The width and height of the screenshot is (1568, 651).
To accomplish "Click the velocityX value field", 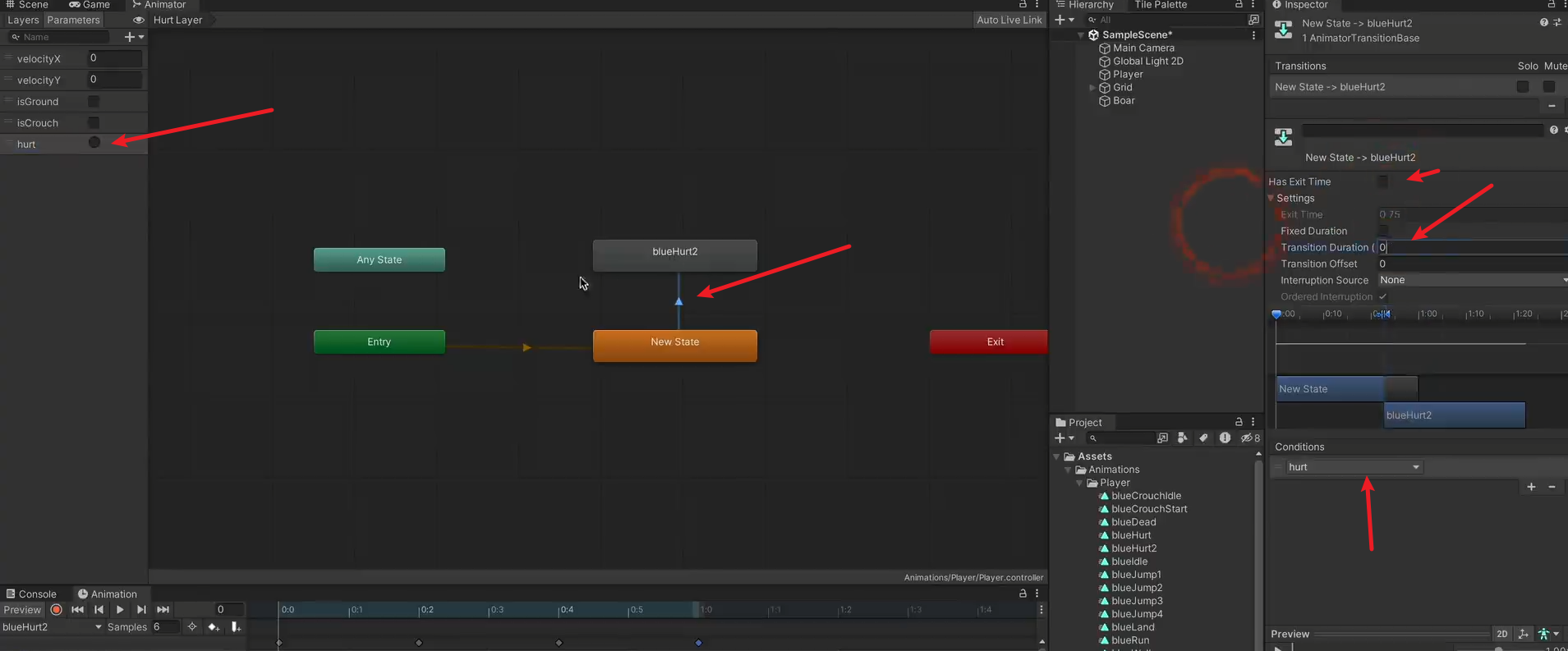I will coord(115,58).
